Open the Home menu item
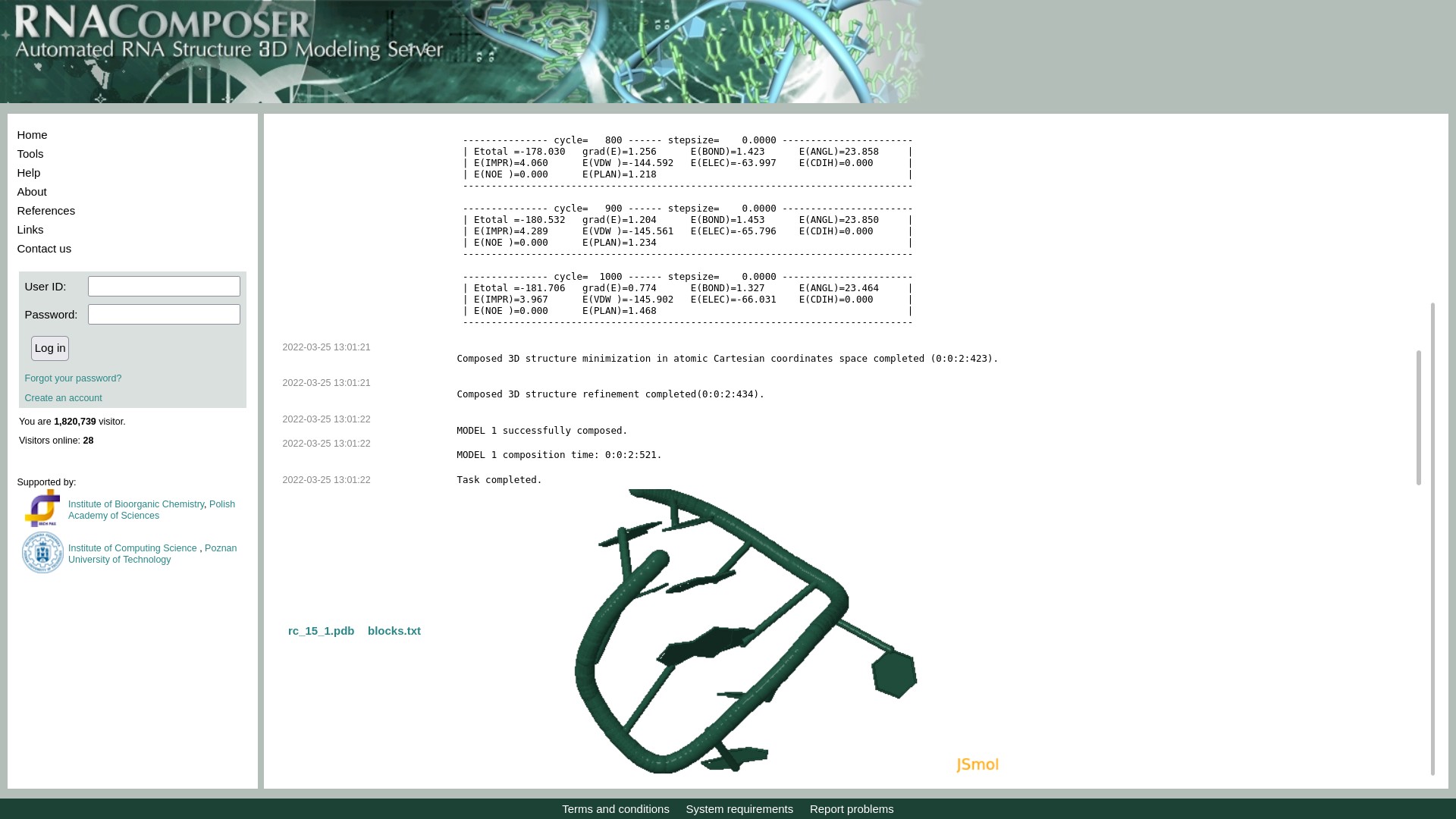This screenshot has height=819, width=1456. 32,135
